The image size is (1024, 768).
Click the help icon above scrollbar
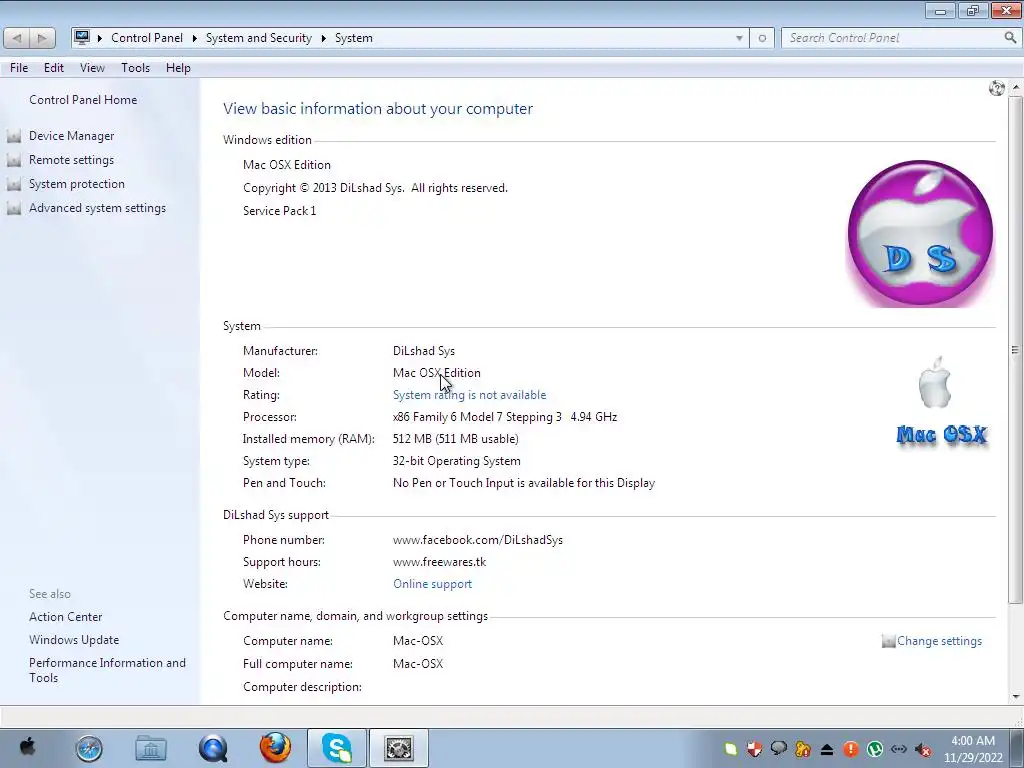(997, 88)
